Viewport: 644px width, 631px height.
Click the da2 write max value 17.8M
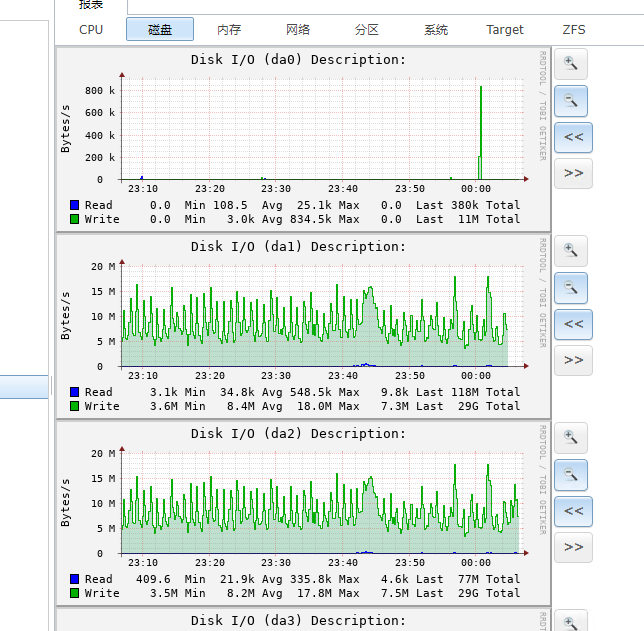click(314, 593)
